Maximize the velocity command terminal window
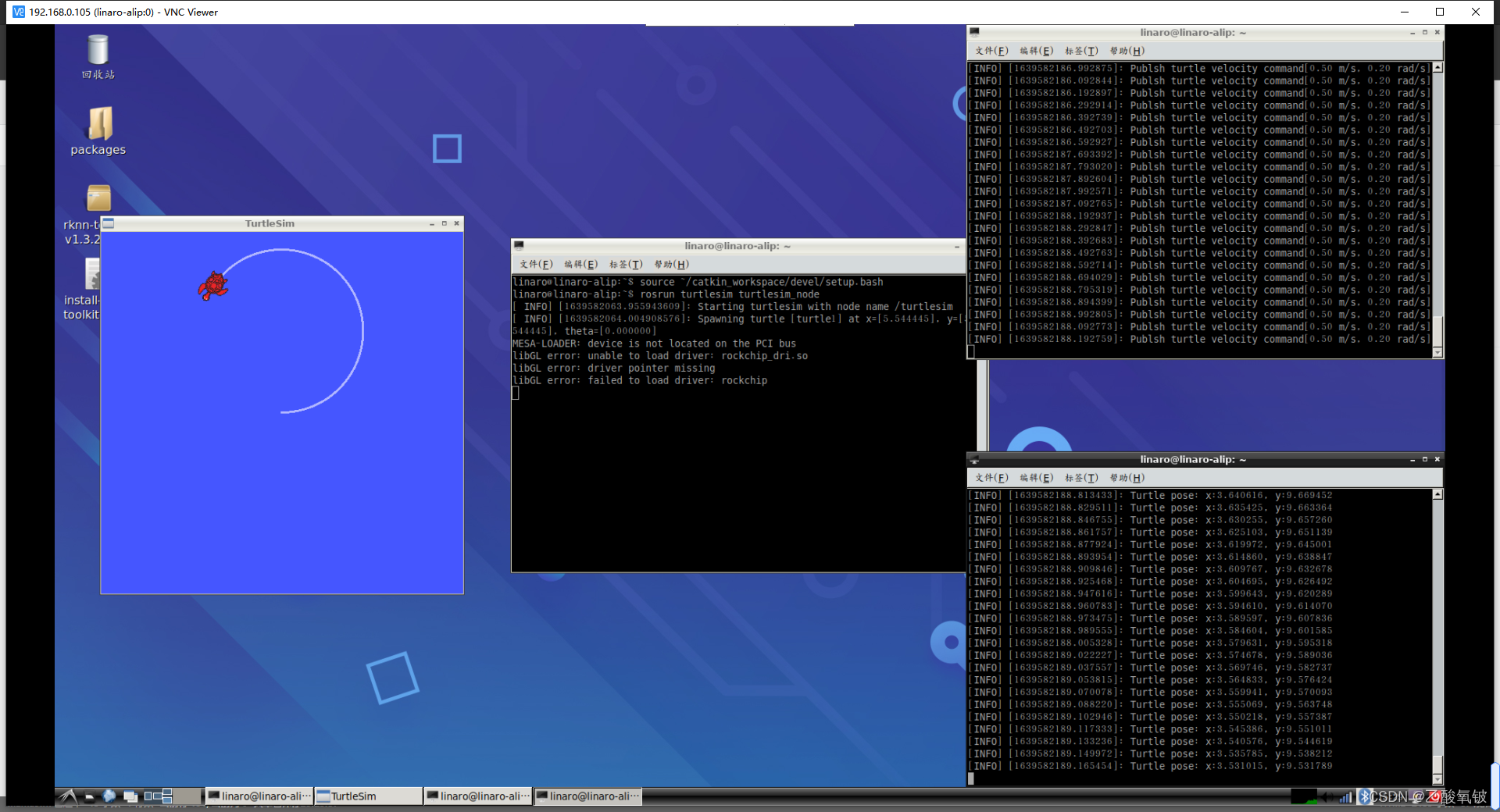This screenshot has width=1500, height=812. point(1425,32)
